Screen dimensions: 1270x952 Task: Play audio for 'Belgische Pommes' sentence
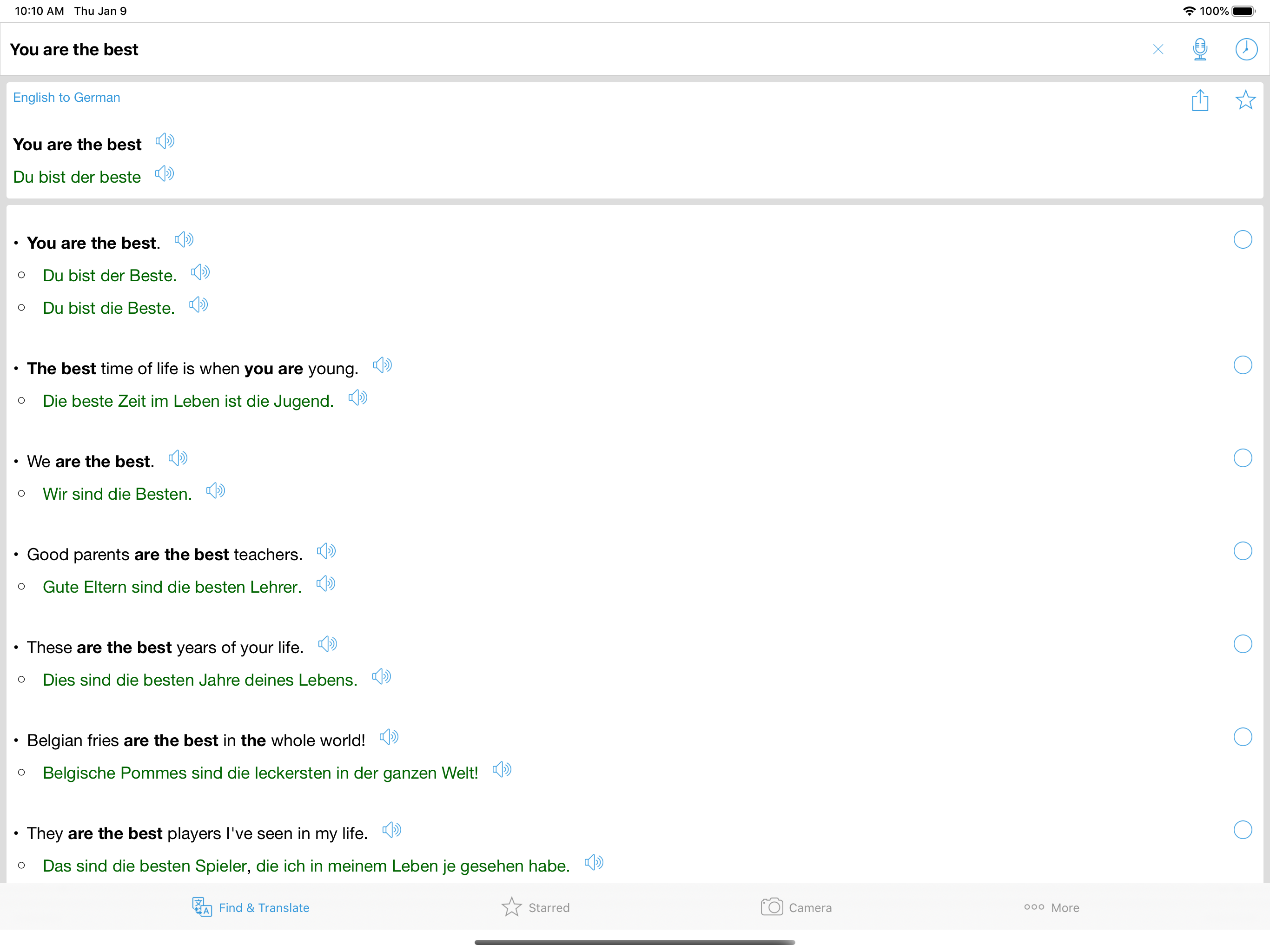point(502,770)
